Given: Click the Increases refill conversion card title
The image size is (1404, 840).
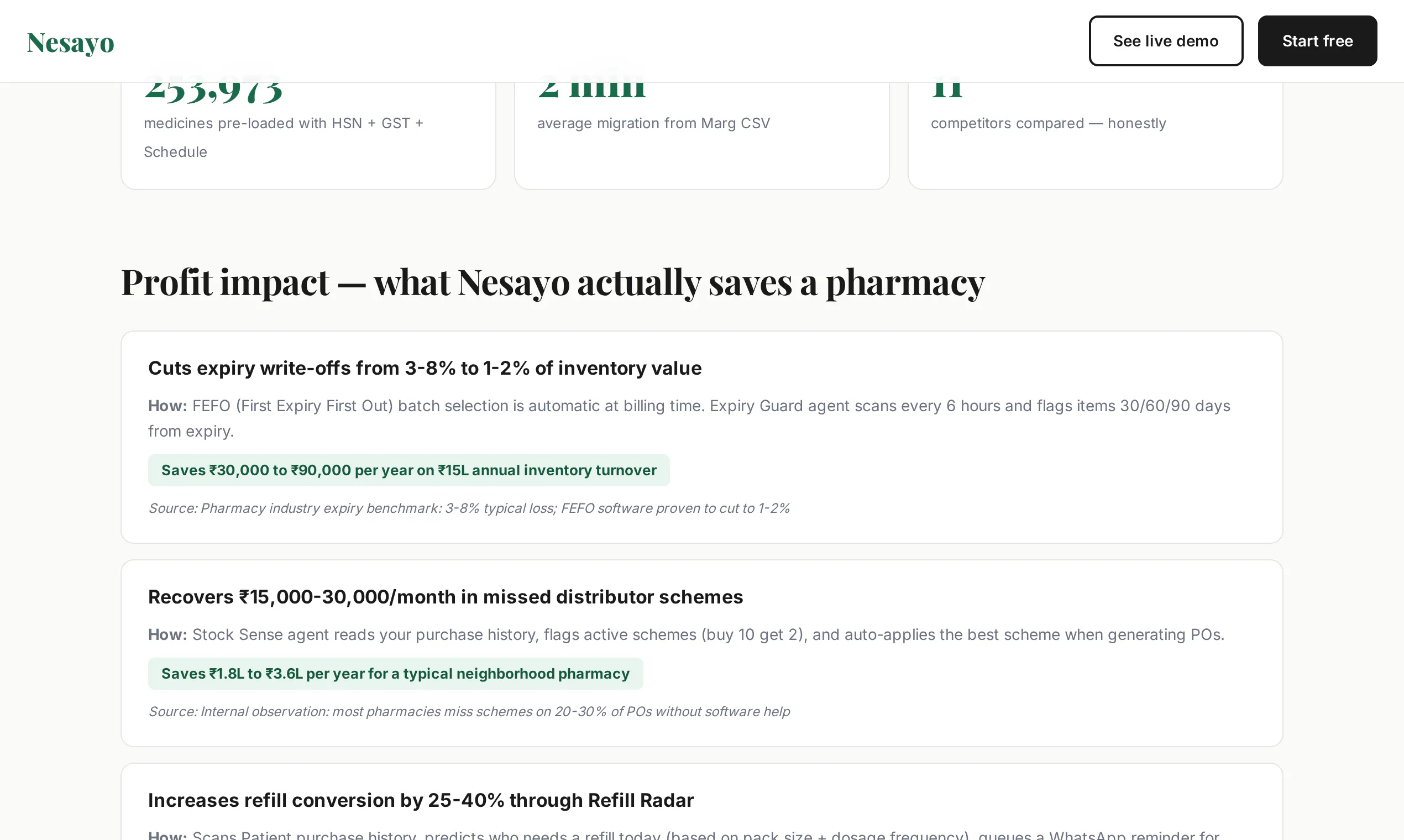Looking at the screenshot, I should (421, 800).
